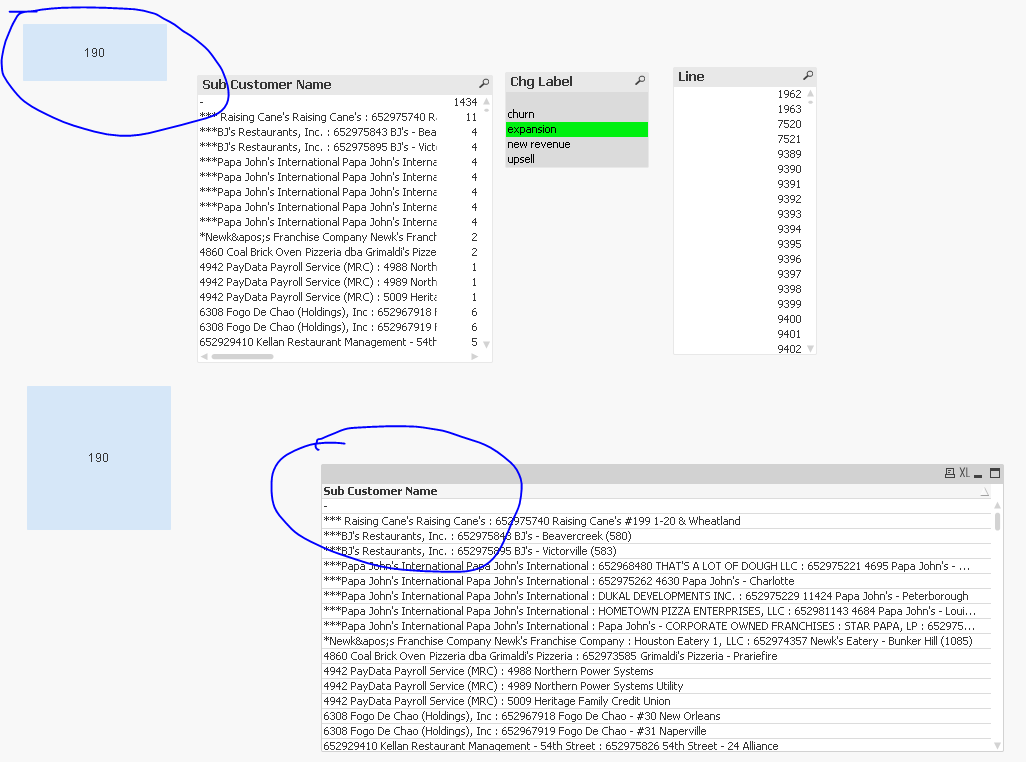Screen dimensions: 1026x762
Task: Select Kellan Restaurant Management listbox entry
Action: tap(339, 342)
